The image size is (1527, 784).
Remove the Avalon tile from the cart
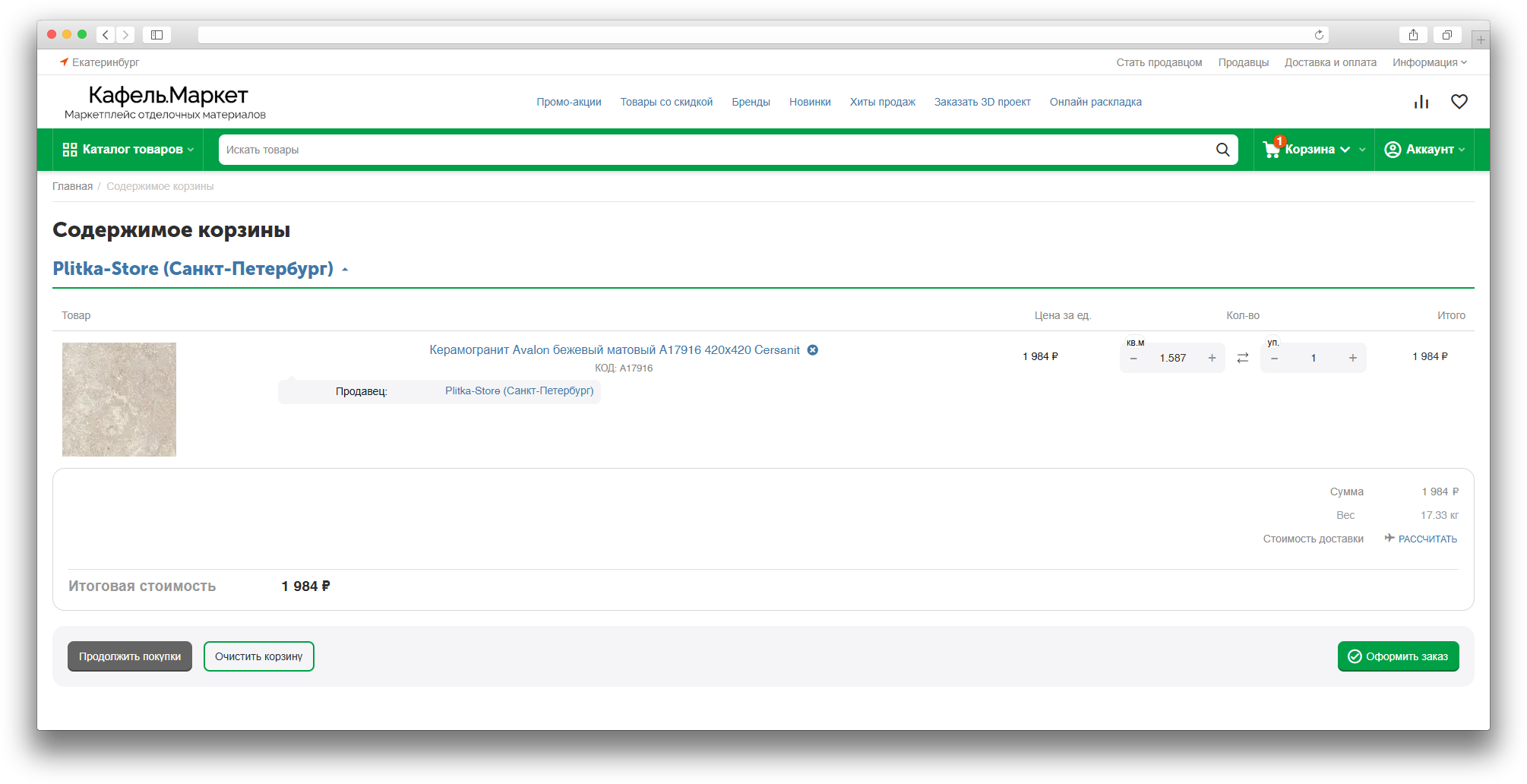click(x=813, y=350)
